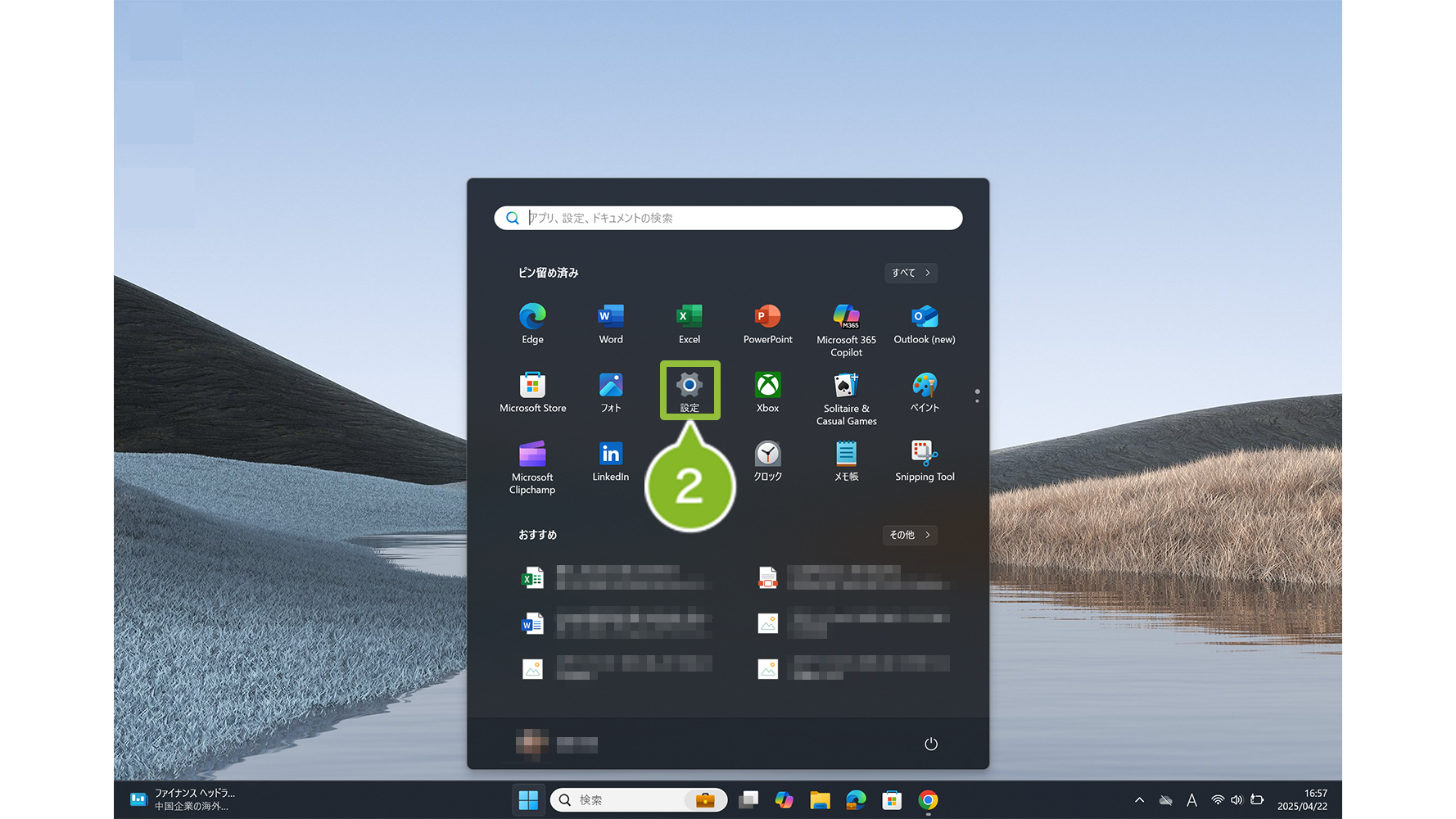Open メモ帳 (Notepad) app
This screenshot has width=1456, height=819.
[x=846, y=461]
